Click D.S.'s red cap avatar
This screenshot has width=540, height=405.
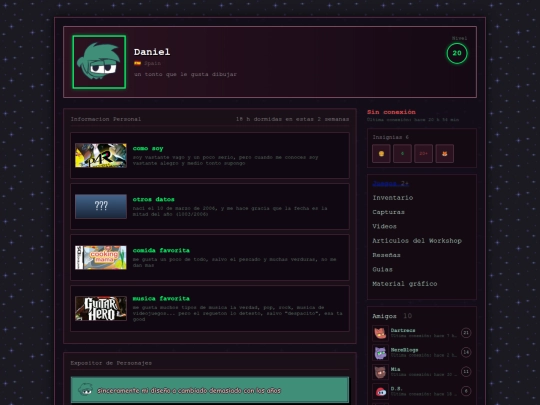(380, 391)
